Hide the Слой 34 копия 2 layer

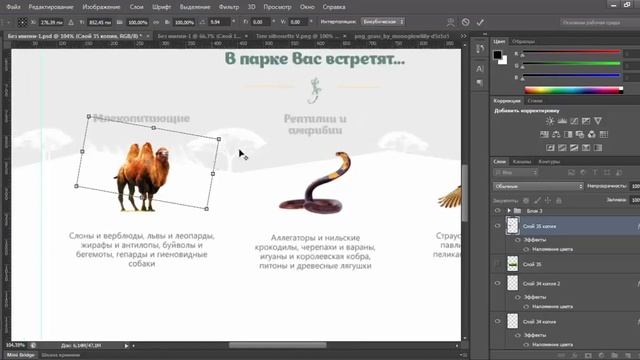(498, 283)
